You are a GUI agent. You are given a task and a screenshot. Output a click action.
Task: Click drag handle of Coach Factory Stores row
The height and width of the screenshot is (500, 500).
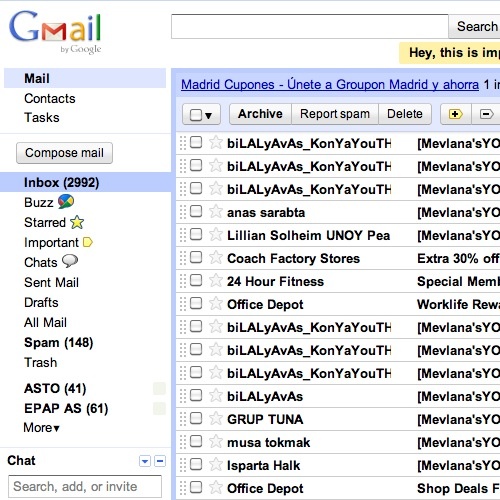coord(183,258)
